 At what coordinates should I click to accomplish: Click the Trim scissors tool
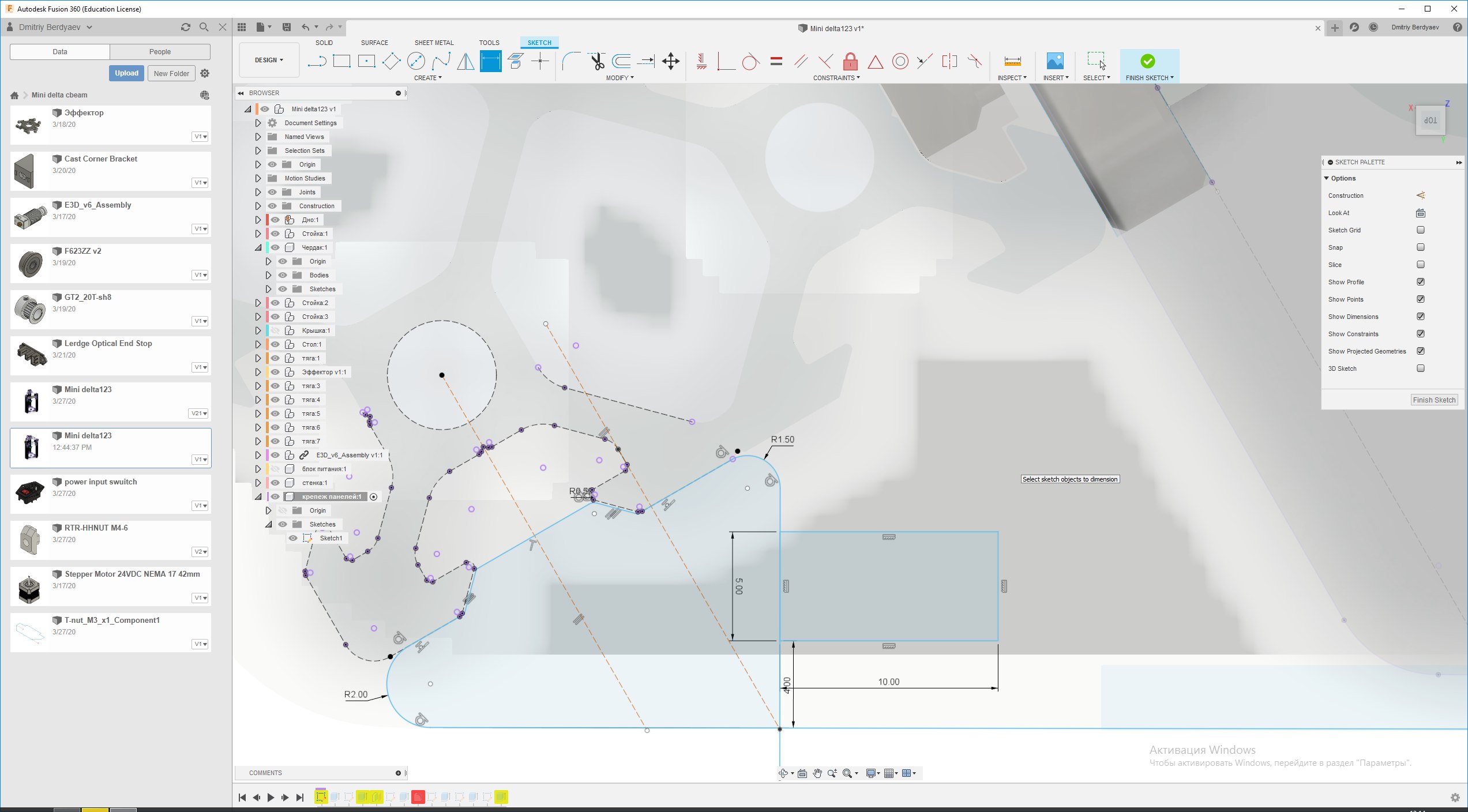[597, 61]
